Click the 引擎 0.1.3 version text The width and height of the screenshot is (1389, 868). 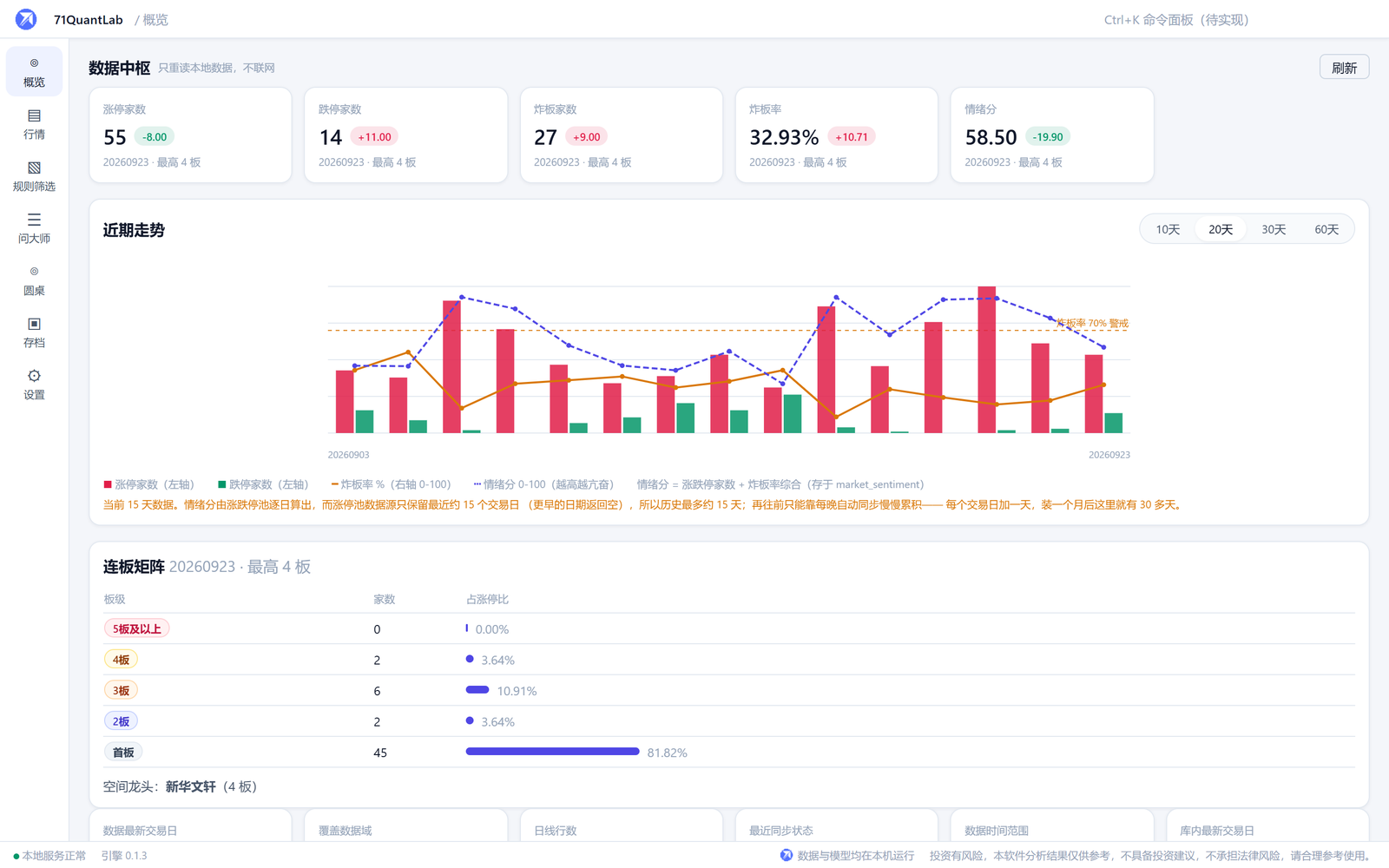[x=124, y=856]
